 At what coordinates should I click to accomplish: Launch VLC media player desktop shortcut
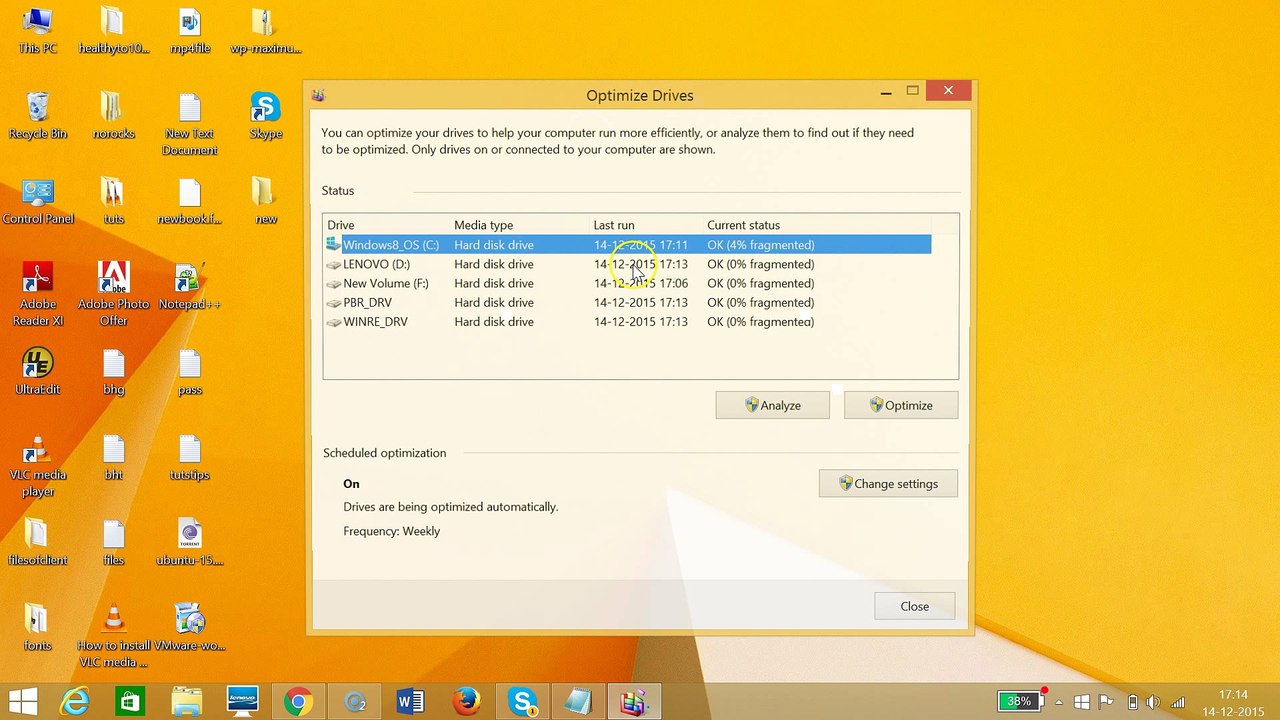click(x=37, y=466)
